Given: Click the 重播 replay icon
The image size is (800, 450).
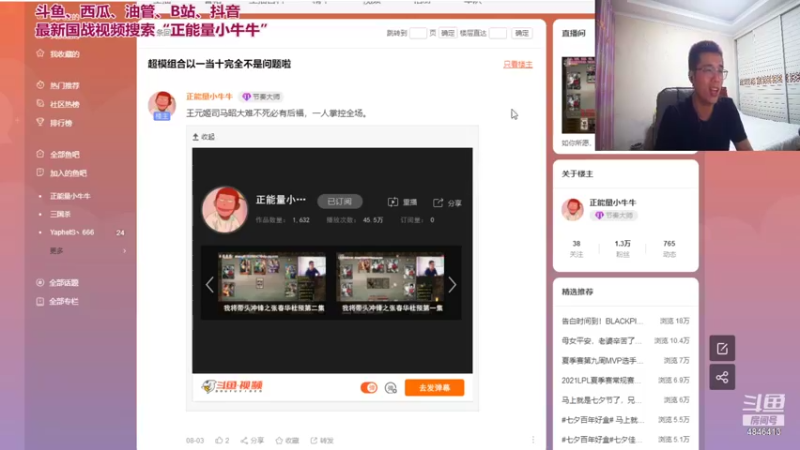Looking at the screenshot, I should tap(393, 202).
